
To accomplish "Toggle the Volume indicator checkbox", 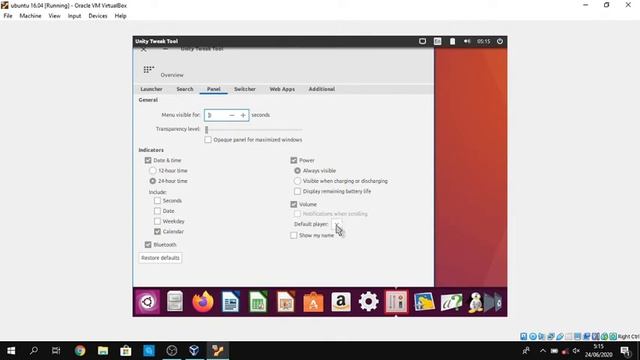I will tap(293, 204).
